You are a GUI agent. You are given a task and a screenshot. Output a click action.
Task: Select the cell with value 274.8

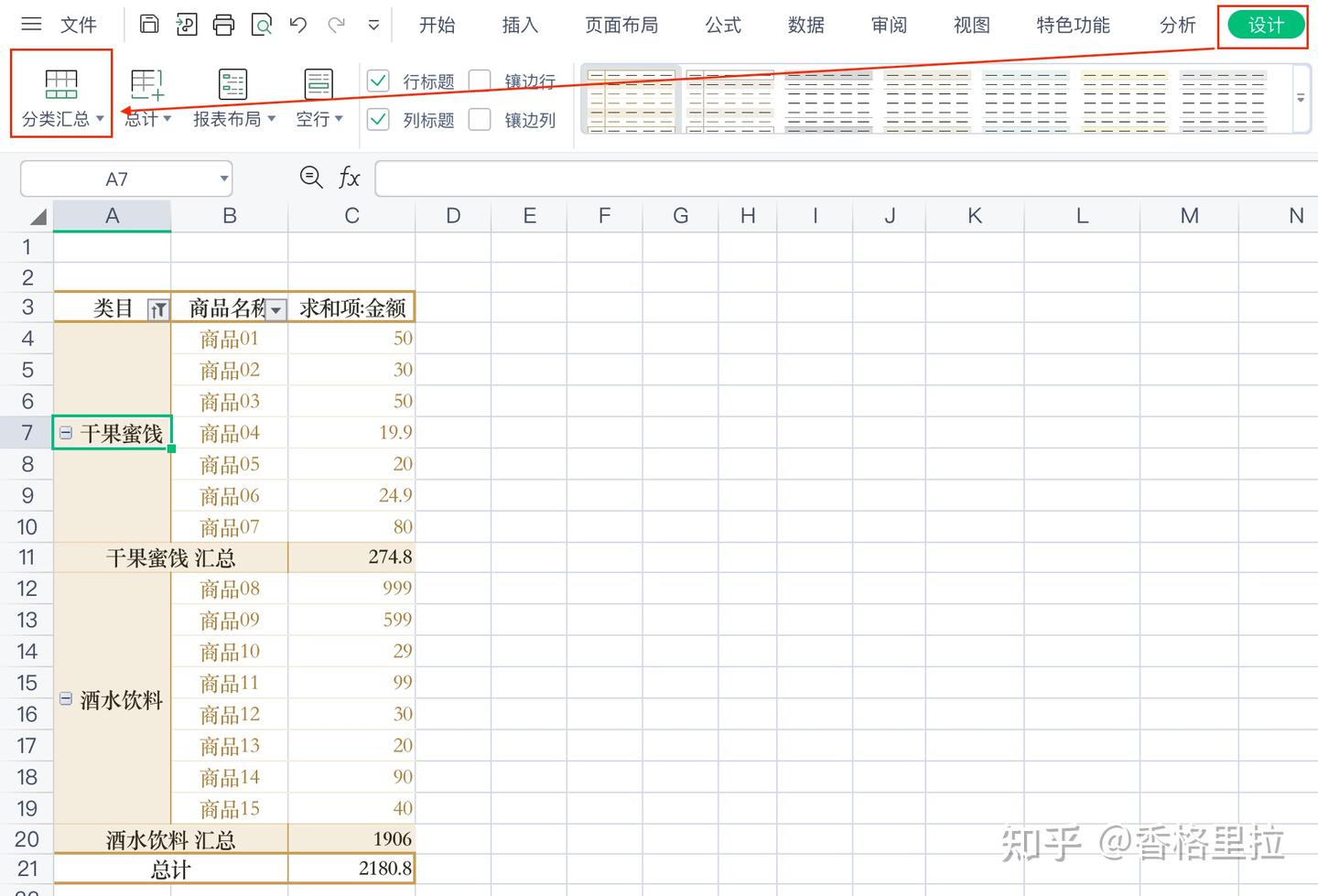351,557
